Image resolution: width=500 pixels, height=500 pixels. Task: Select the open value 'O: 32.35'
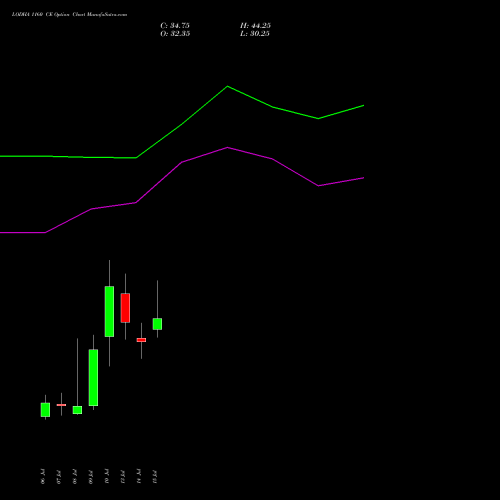175,34
